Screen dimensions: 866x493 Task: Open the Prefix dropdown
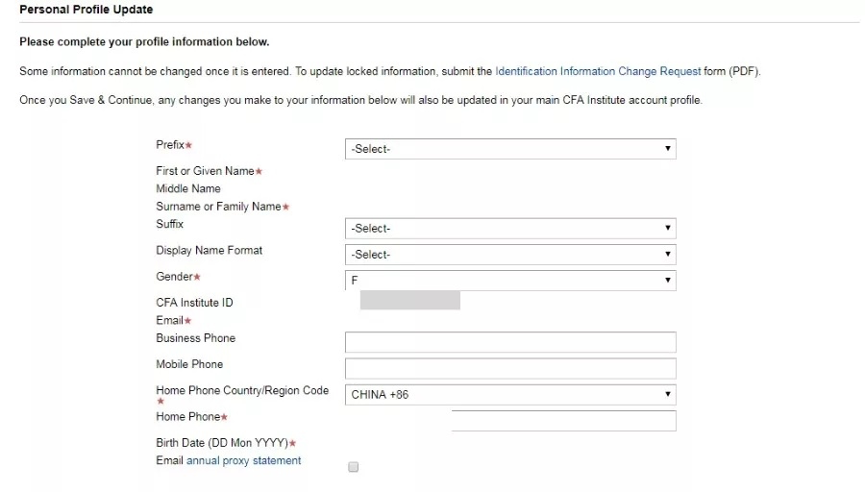click(510, 149)
